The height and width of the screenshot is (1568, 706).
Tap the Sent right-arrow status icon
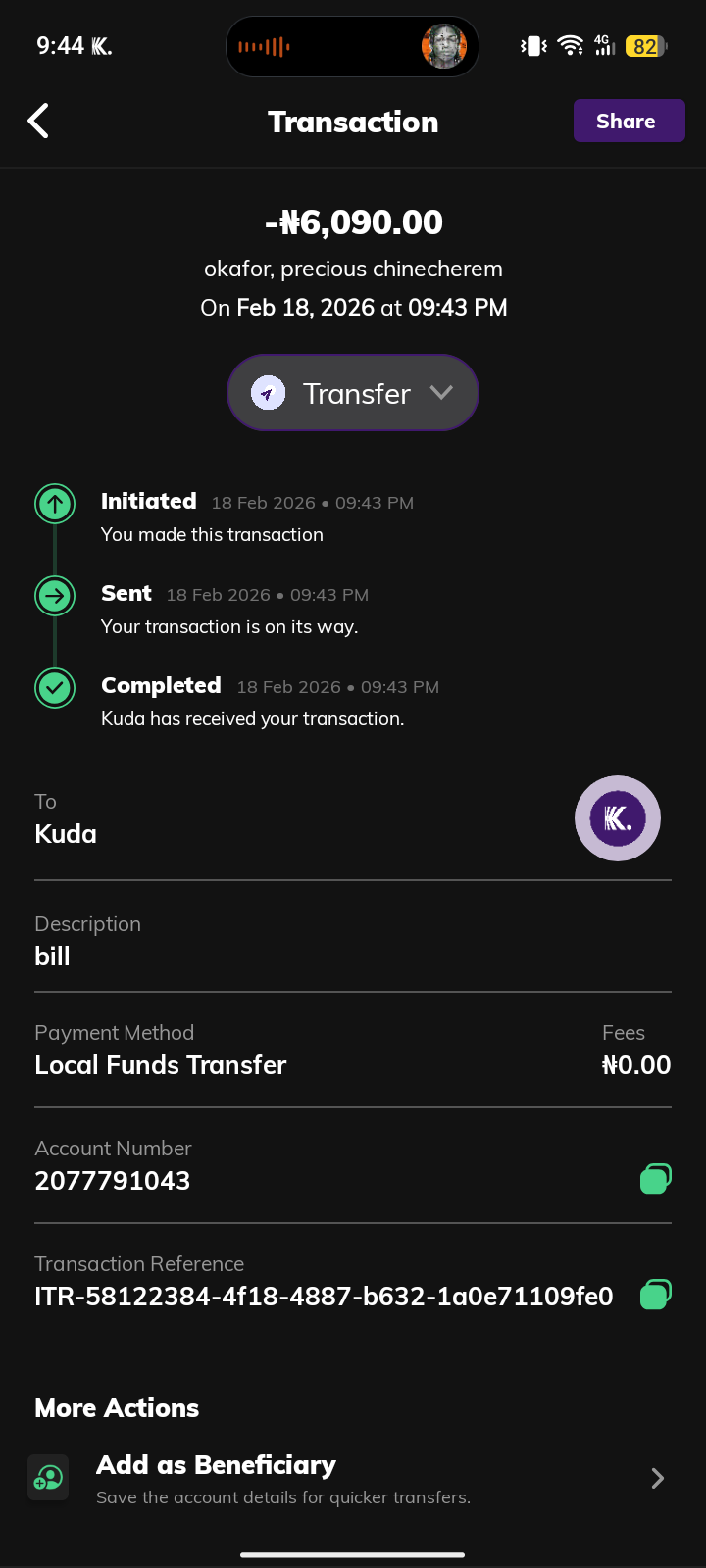click(x=55, y=596)
